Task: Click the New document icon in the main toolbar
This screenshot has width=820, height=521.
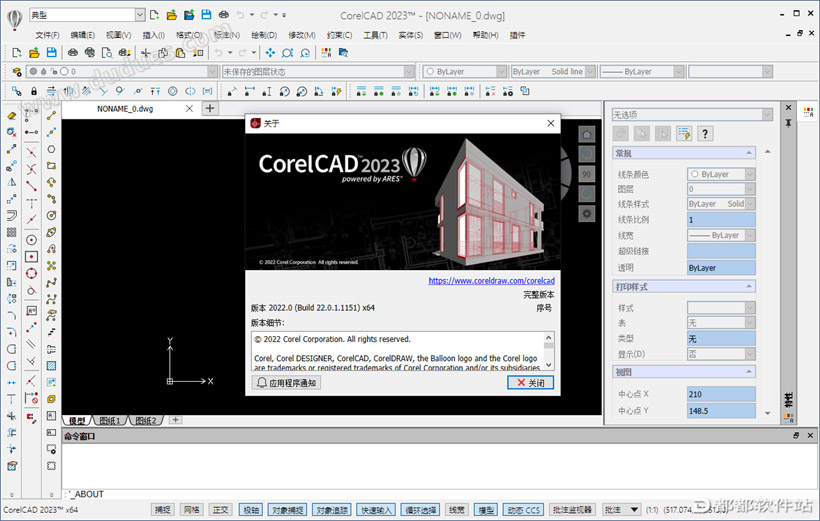Action: tap(17, 53)
